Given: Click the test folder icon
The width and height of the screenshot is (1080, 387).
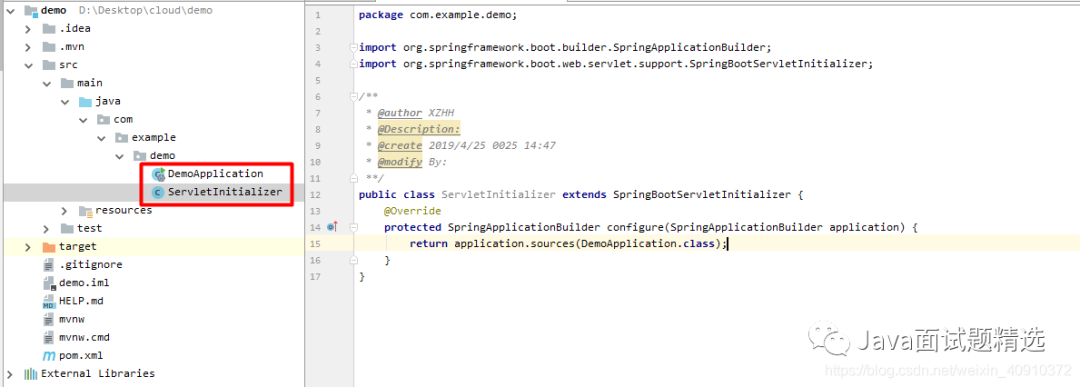Looking at the screenshot, I should click(x=67, y=229).
